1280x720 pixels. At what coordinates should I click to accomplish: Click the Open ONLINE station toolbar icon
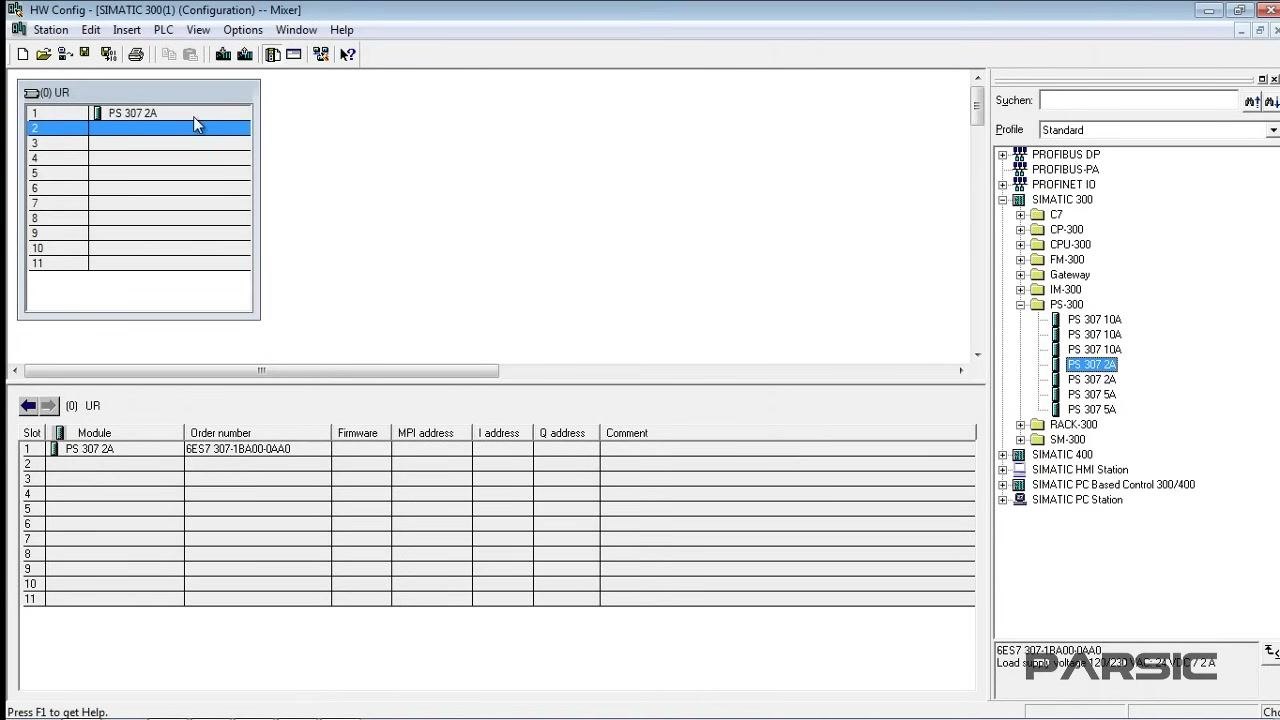[x=65, y=55]
